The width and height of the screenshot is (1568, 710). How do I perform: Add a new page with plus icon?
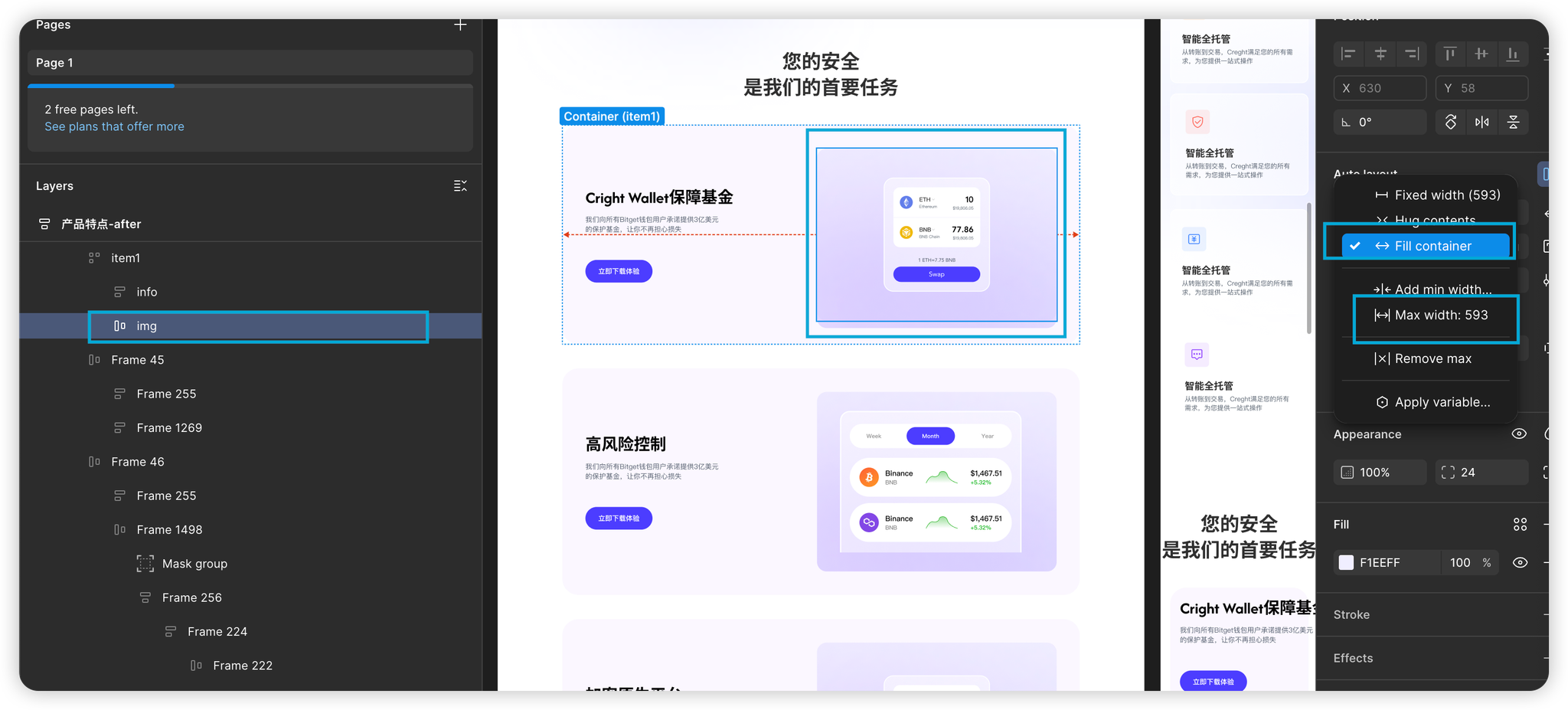coord(460,25)
